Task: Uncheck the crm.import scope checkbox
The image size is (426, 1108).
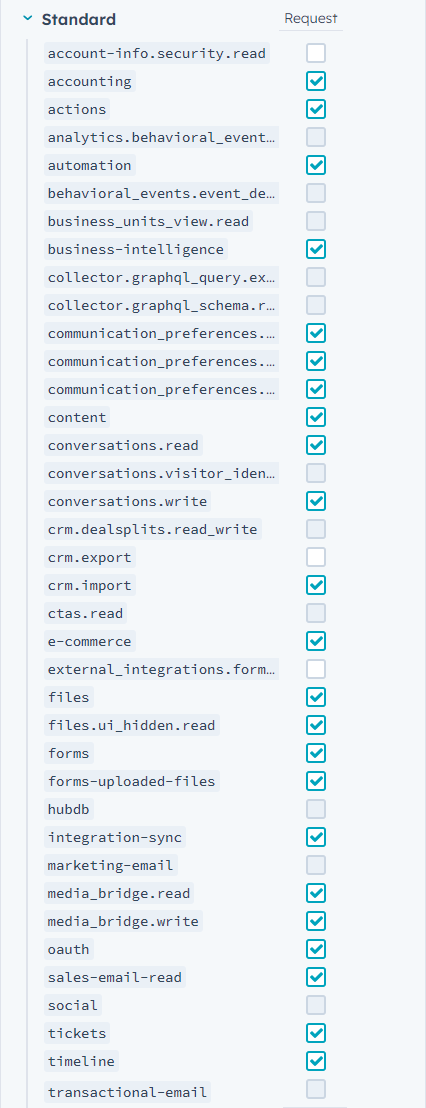Action: pyautogui.click(x=316, y=585)
